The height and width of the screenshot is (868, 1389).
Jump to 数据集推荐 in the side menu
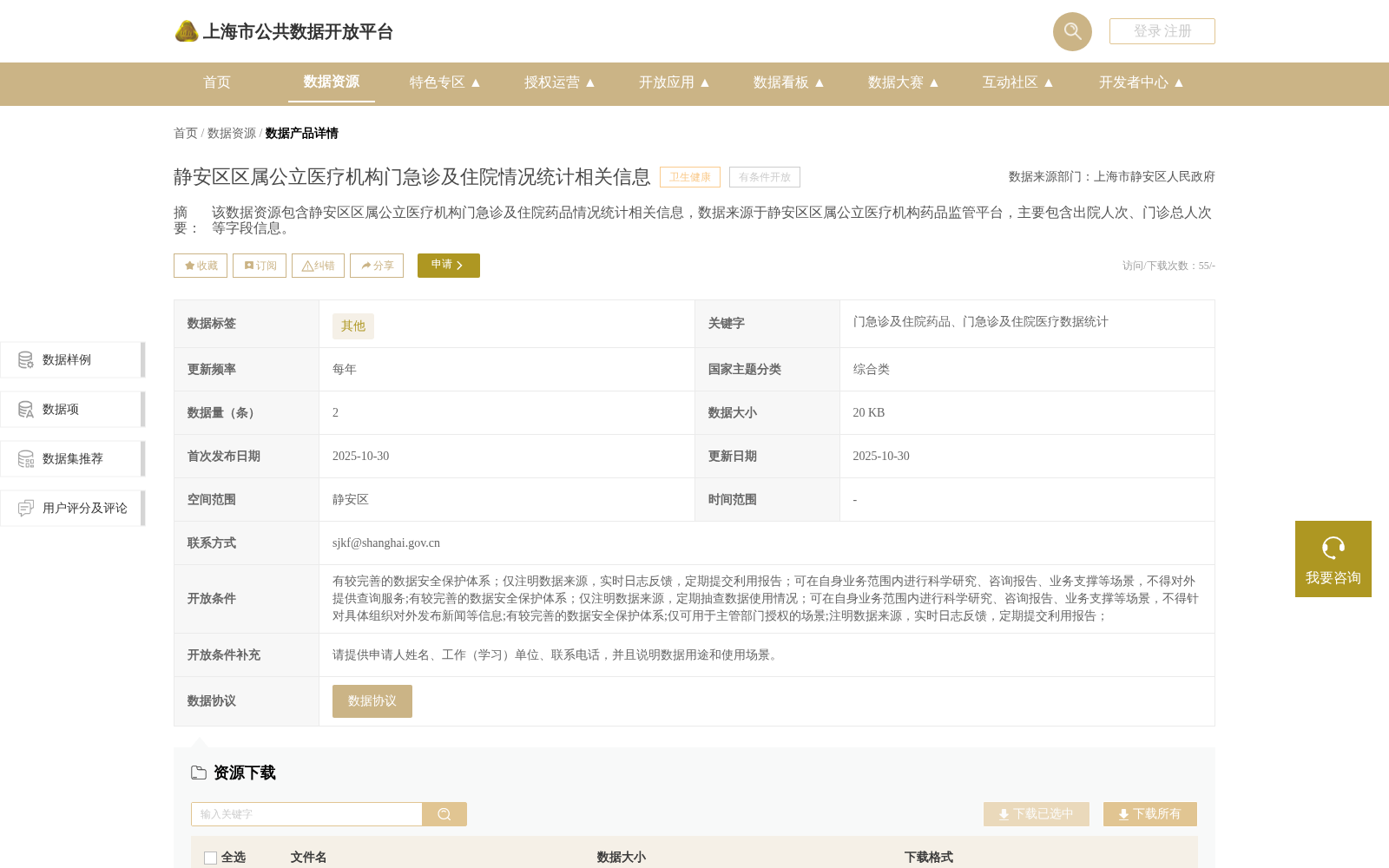point(72,459)
